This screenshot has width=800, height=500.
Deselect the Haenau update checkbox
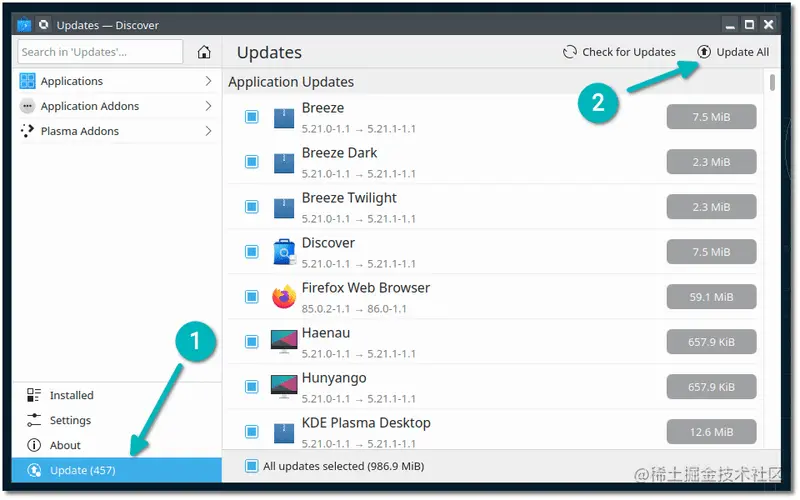[x=252, y=341]
